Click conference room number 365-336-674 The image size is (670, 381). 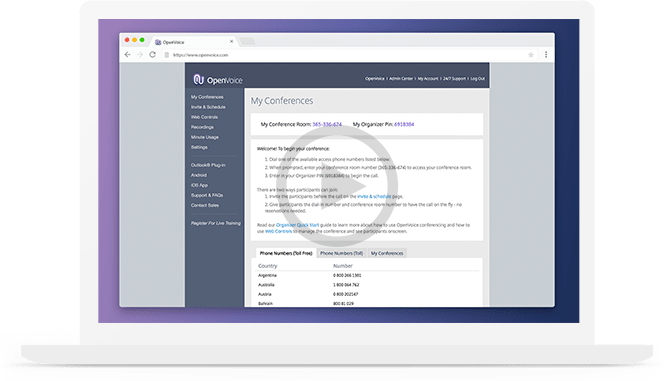point(327,124)
